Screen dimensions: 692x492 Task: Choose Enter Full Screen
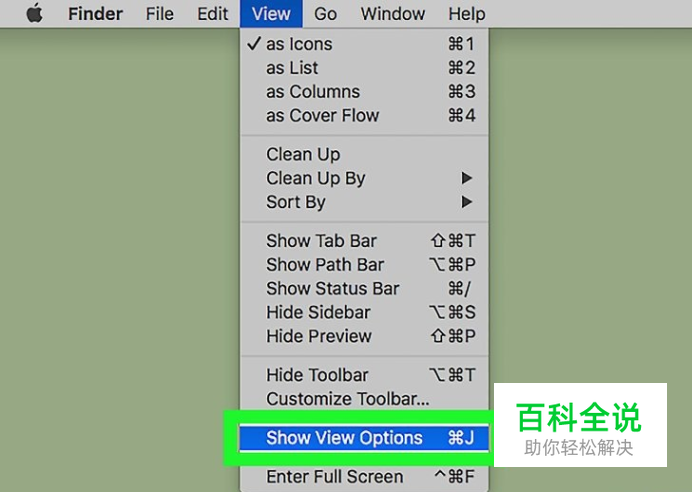pos(364,477)
